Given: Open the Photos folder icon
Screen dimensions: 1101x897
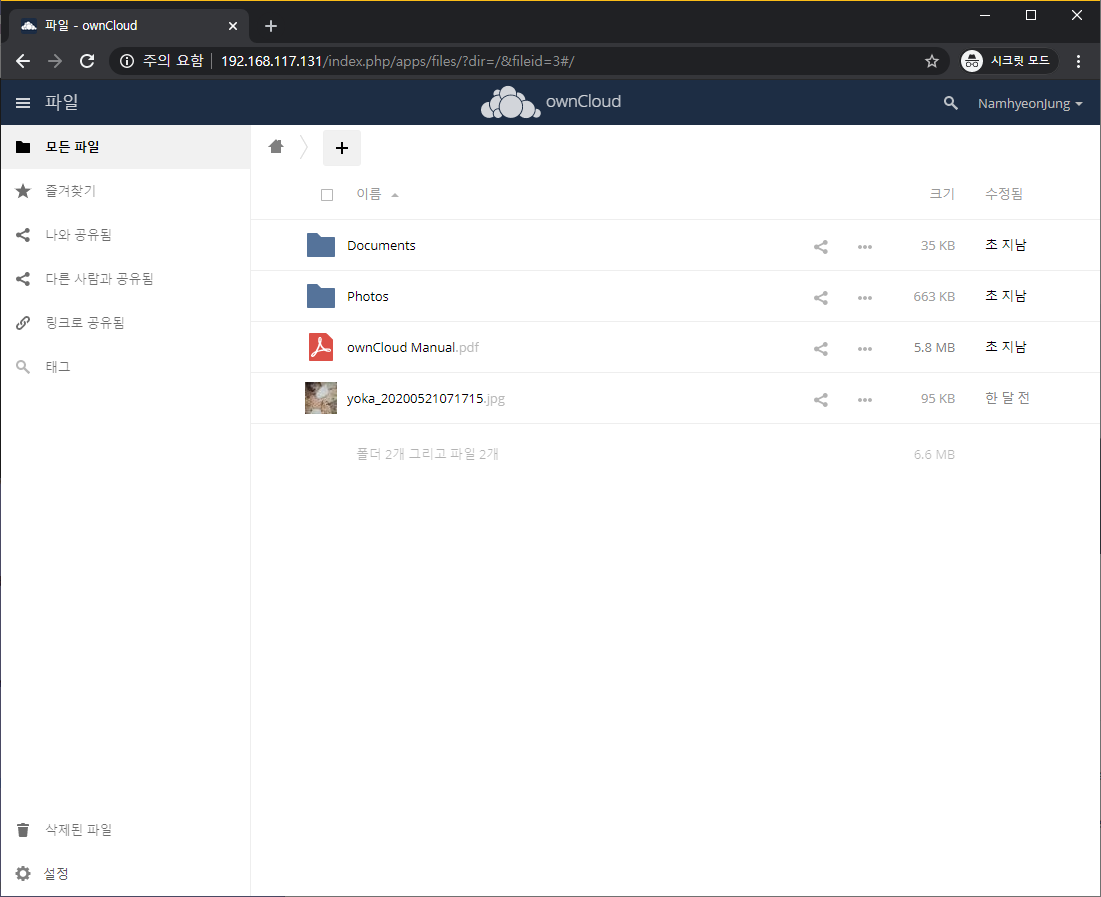Looking at the screenshot, I should [x=321, y=296].
